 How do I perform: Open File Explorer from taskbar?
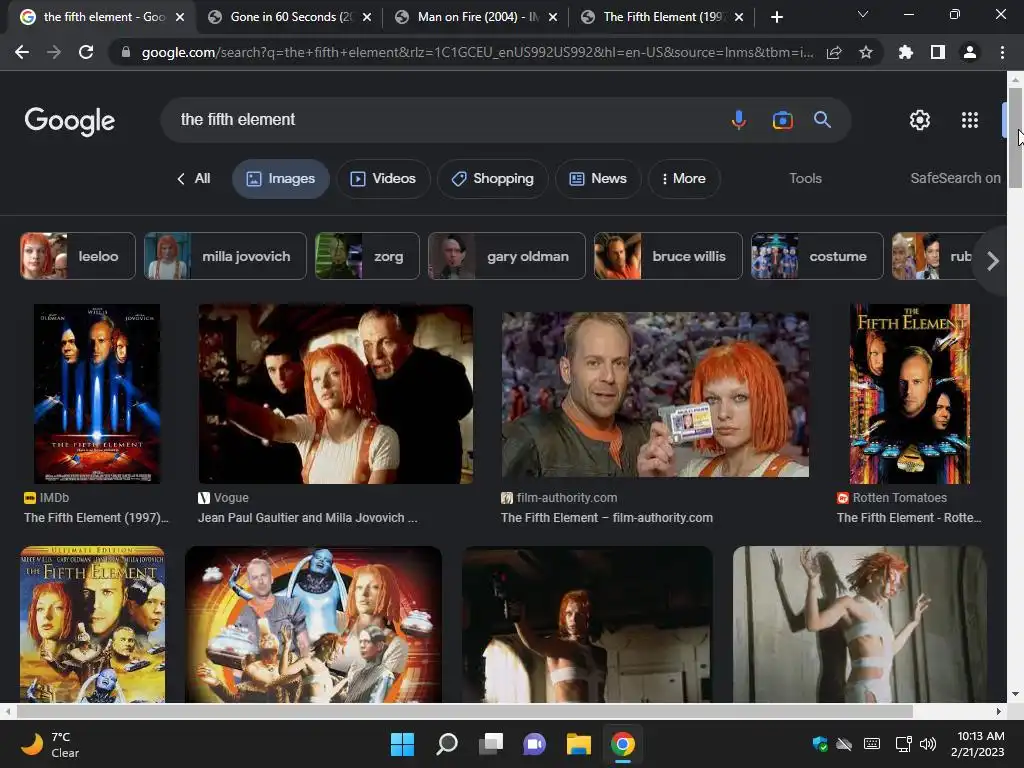click(579, 744)
